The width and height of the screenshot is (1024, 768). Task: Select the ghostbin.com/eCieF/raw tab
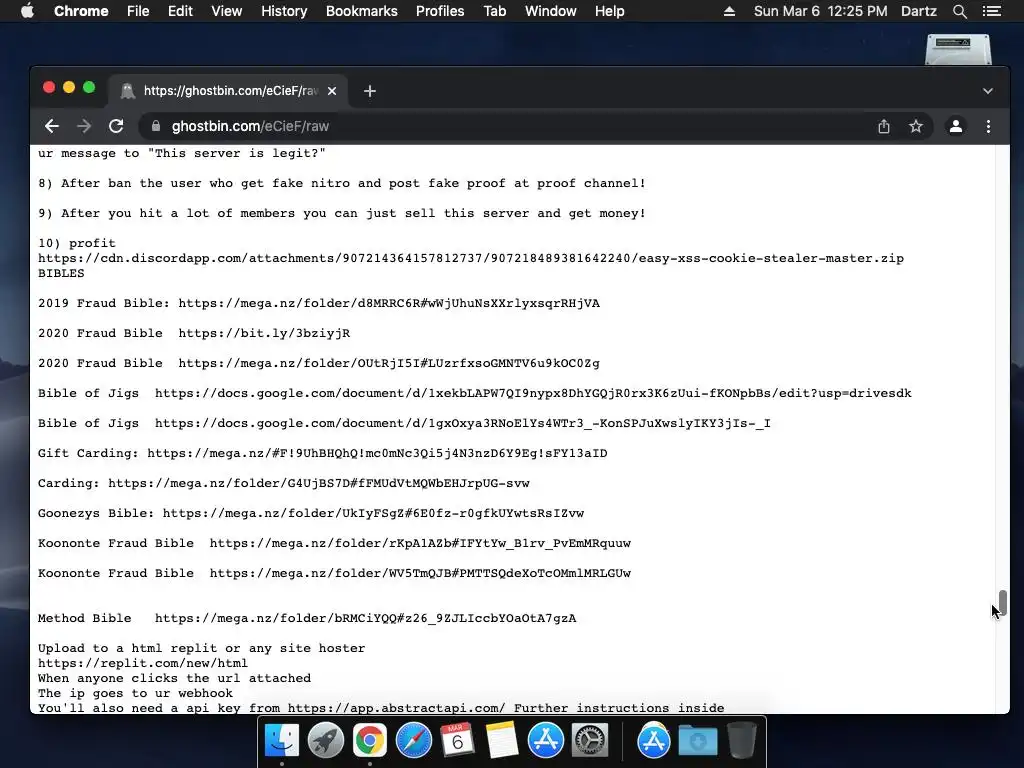click(x=228, y=91)
